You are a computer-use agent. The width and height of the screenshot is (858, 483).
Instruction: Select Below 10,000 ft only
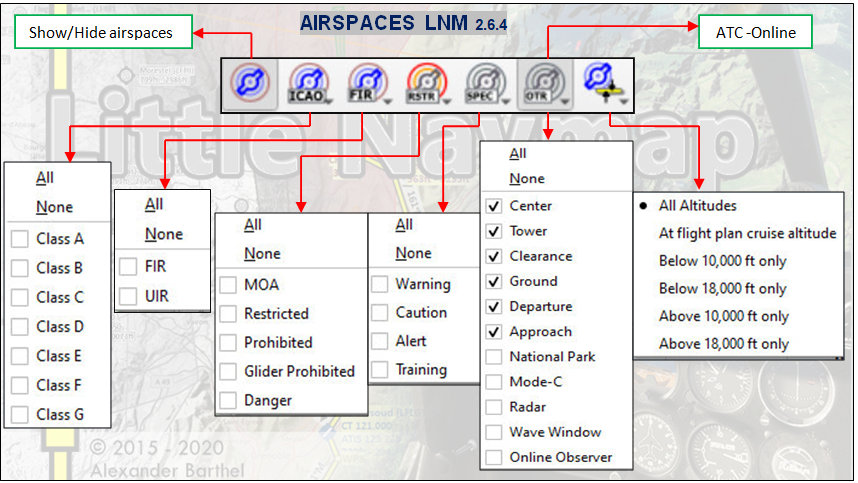(722, 261)
